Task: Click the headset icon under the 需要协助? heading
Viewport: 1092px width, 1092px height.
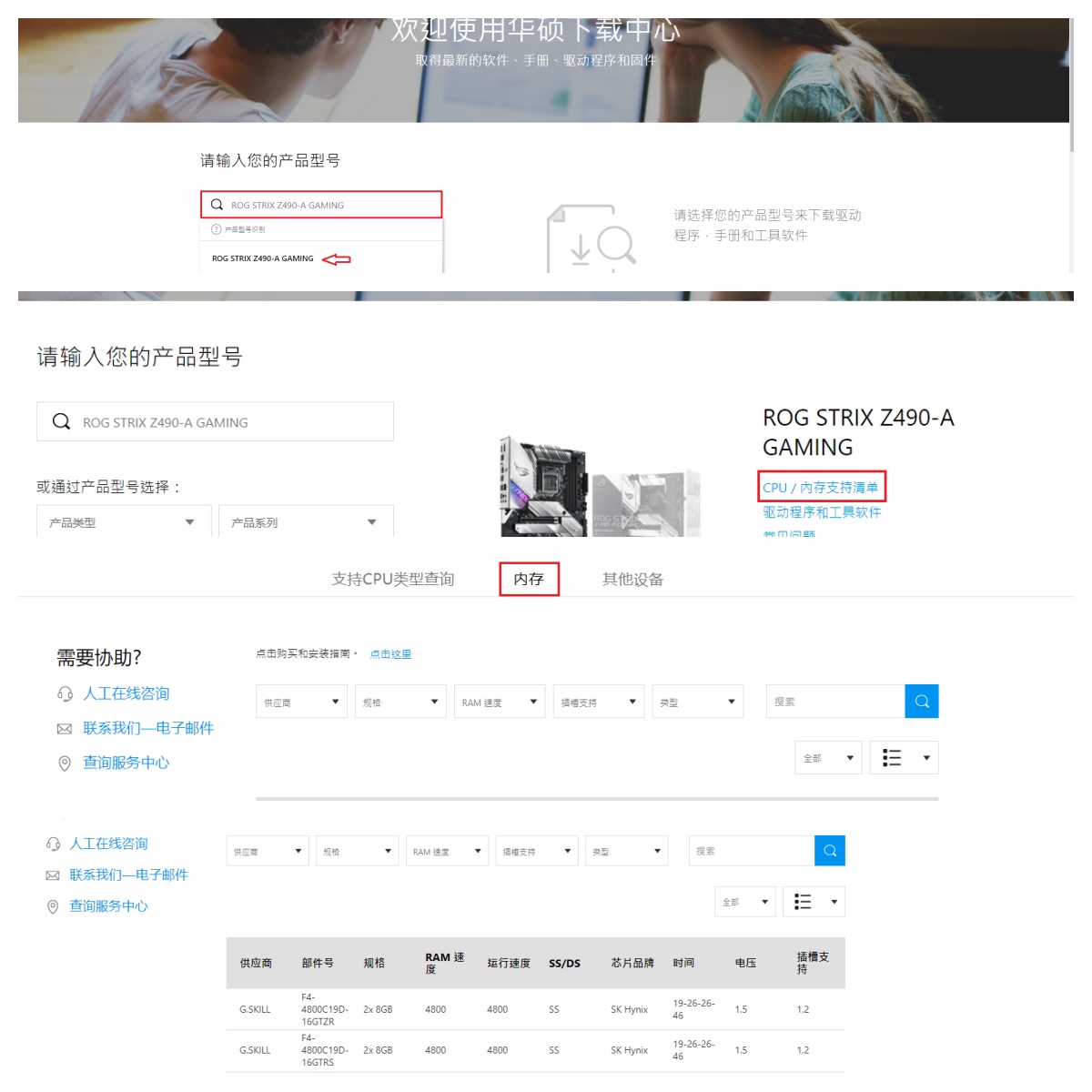Action: pos(65,694)
